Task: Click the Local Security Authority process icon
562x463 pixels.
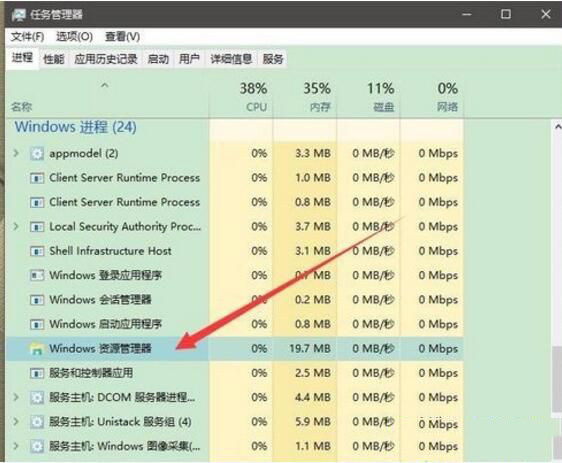Action: coord(37,227)
